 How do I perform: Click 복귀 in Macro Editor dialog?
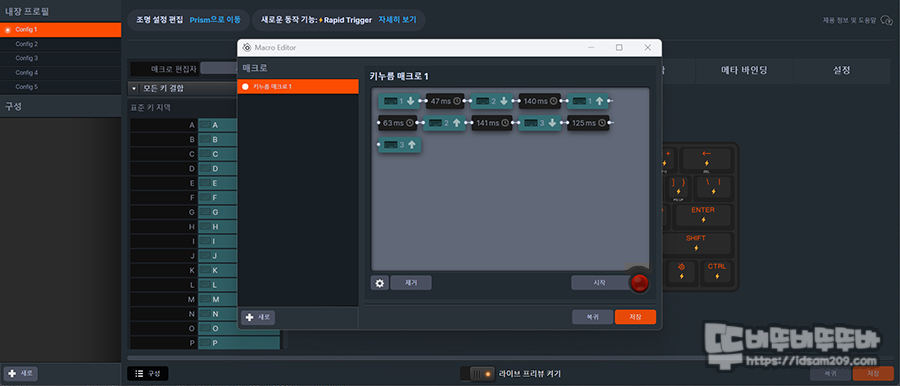(592, 317)
